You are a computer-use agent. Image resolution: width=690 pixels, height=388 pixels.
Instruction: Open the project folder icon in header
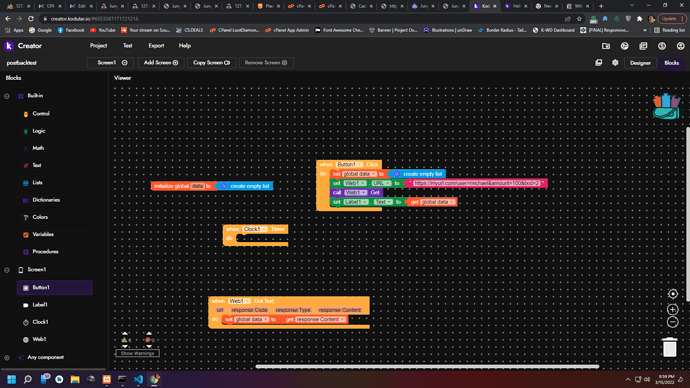tap(606, 46)
